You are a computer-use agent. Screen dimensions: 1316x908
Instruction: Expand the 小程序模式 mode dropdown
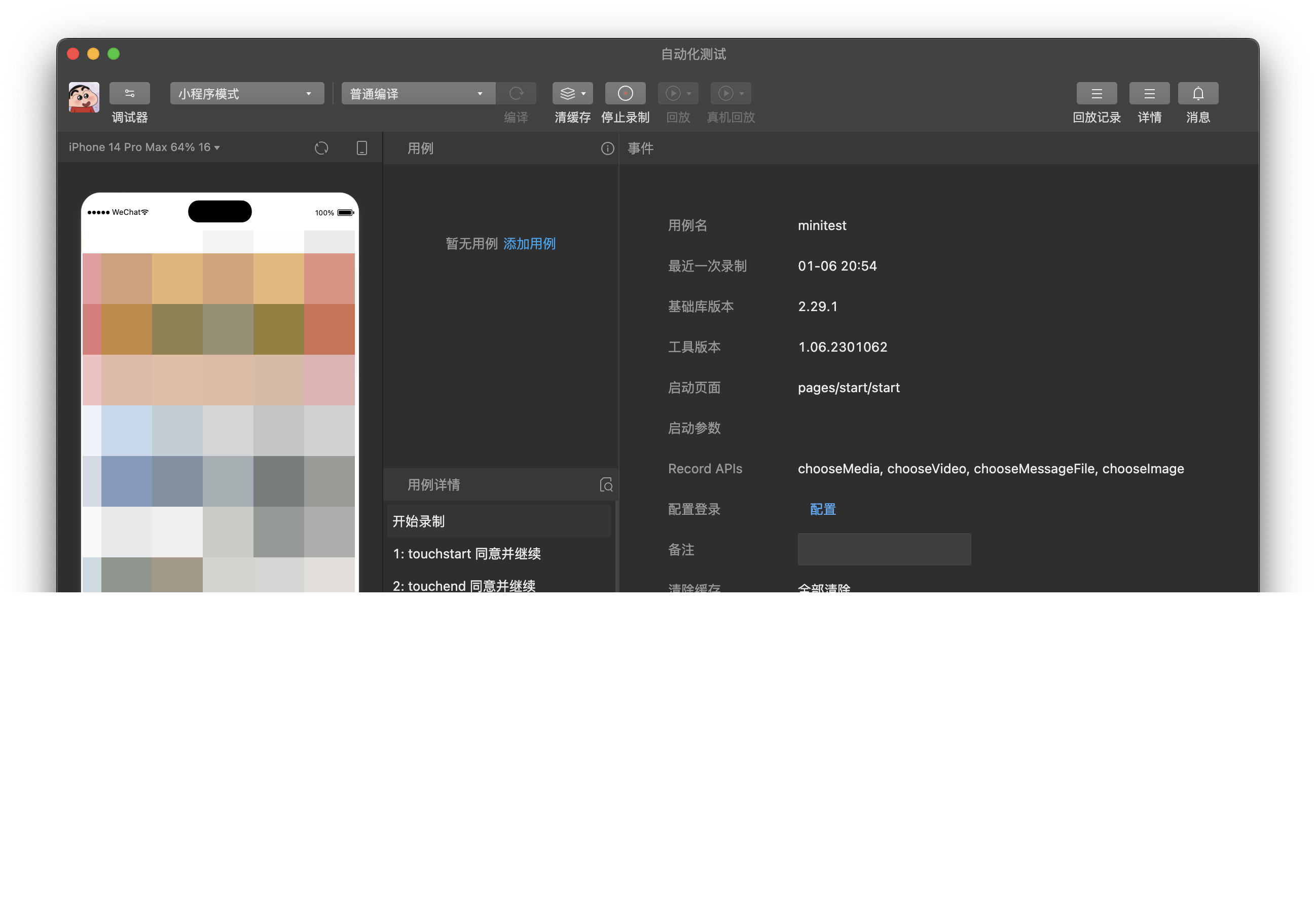tap(247, 93)
